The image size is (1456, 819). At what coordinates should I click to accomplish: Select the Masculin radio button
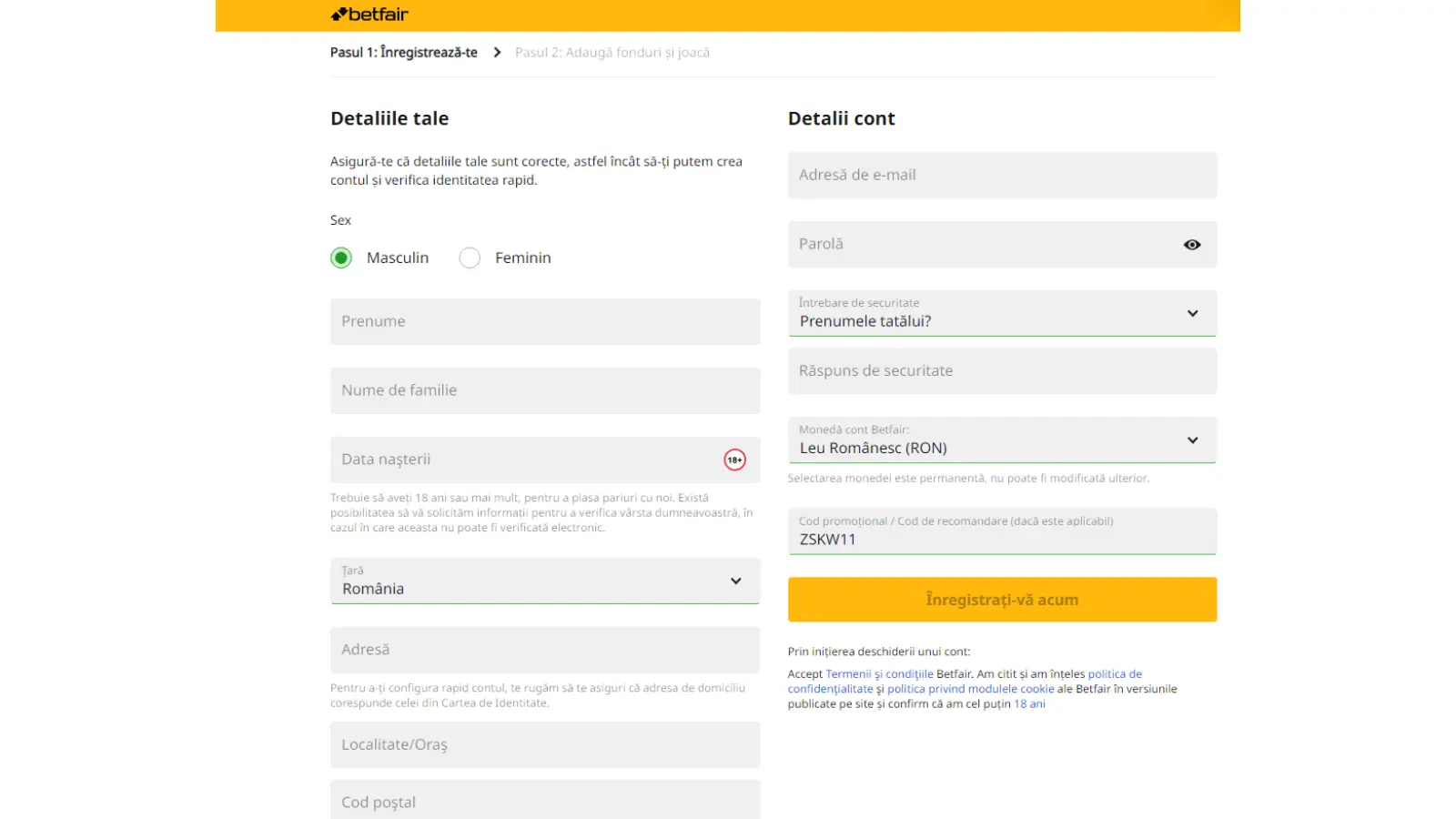point(341,258)
